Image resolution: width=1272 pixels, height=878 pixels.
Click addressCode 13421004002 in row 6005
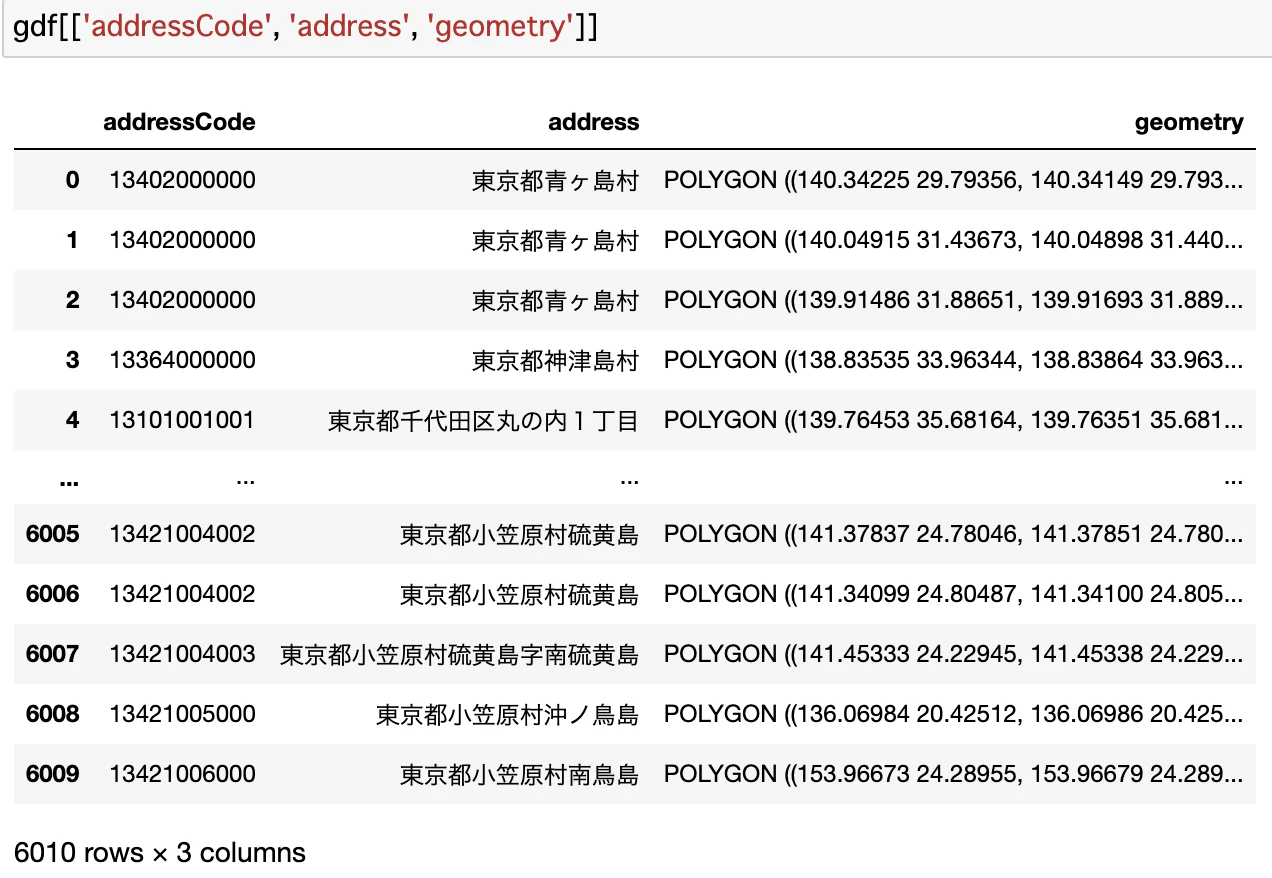183,534
